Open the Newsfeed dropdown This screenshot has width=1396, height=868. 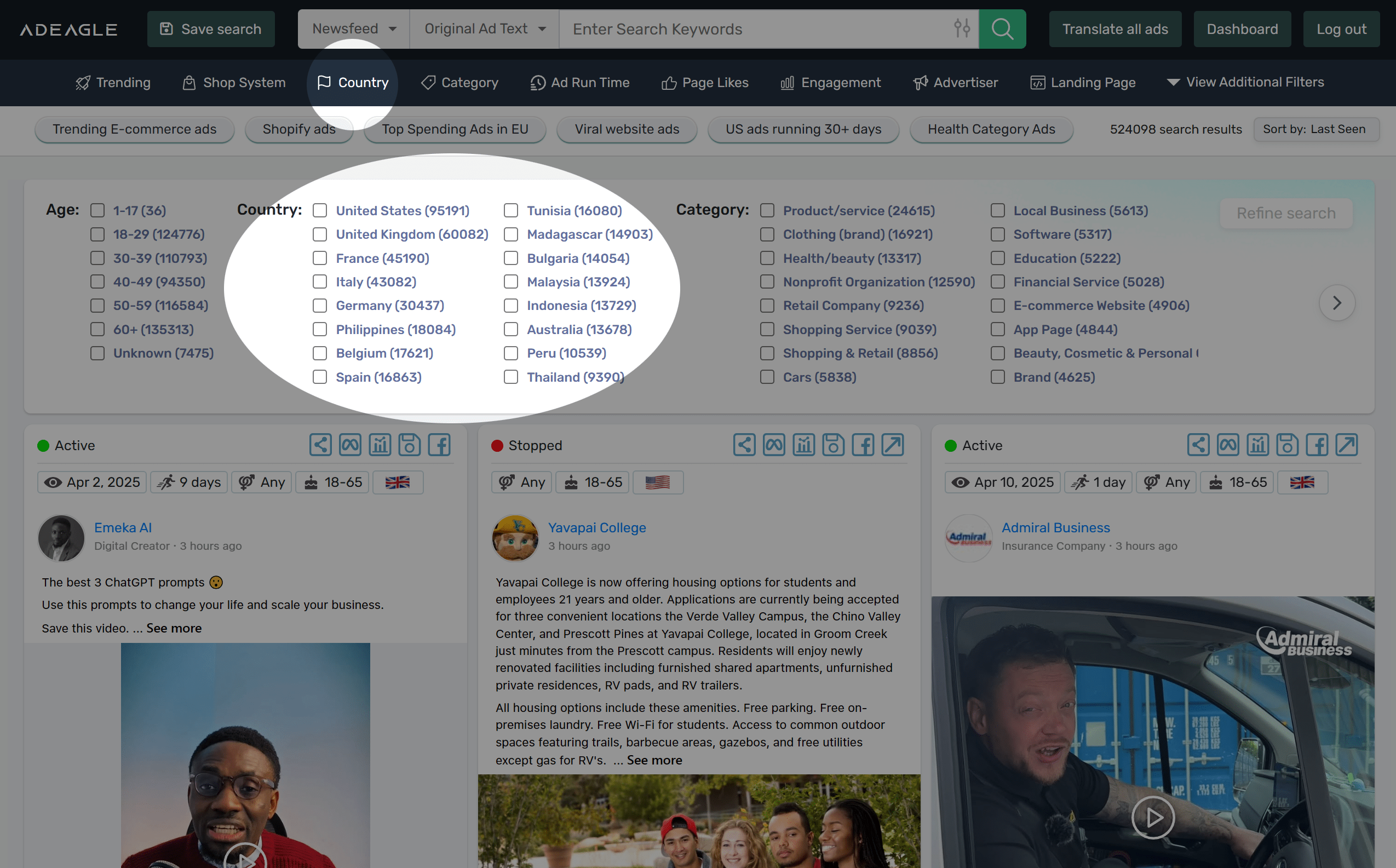click(x=354, y=28)
